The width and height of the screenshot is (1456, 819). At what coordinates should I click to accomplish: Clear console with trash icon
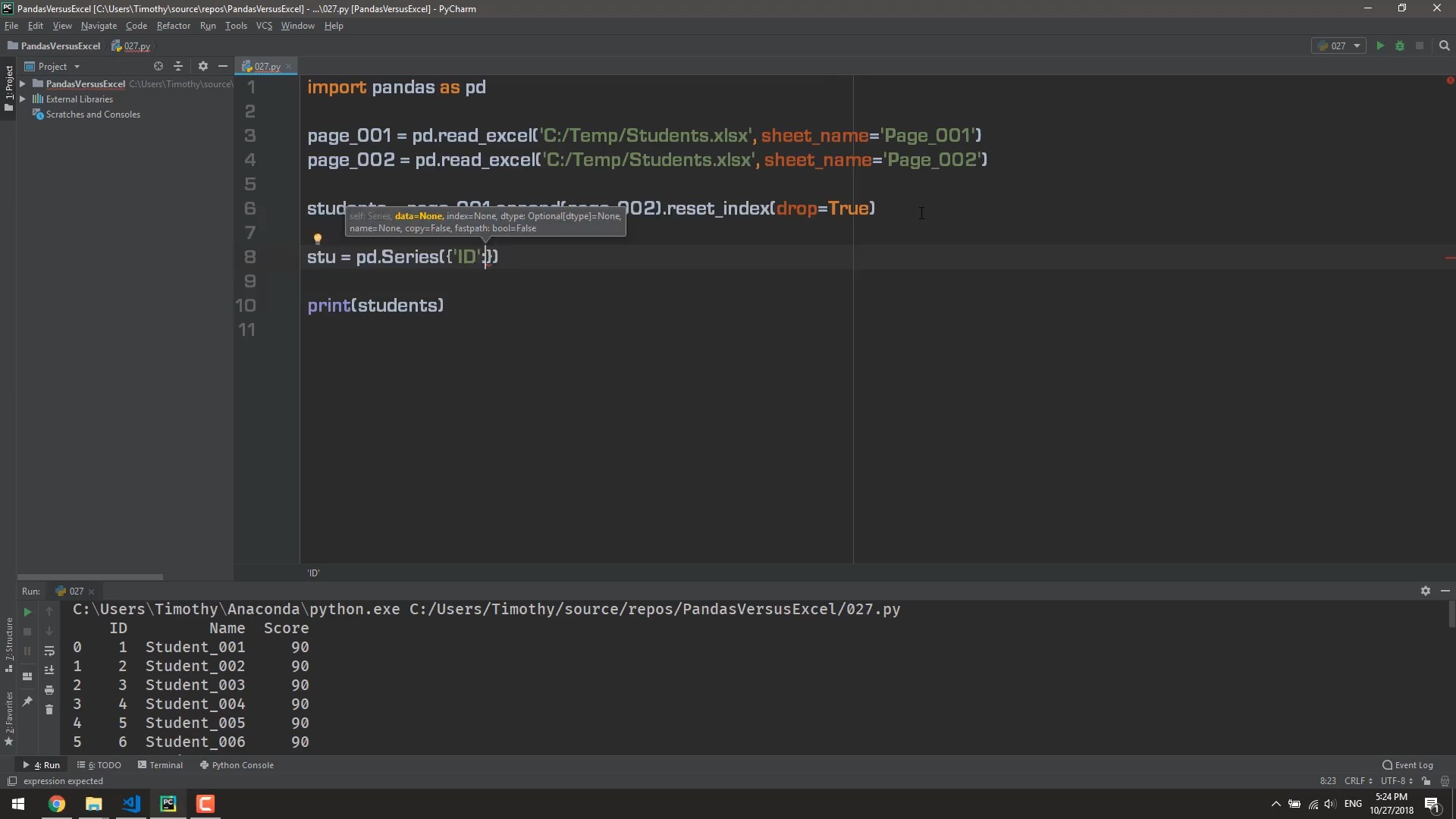(49, 710)
